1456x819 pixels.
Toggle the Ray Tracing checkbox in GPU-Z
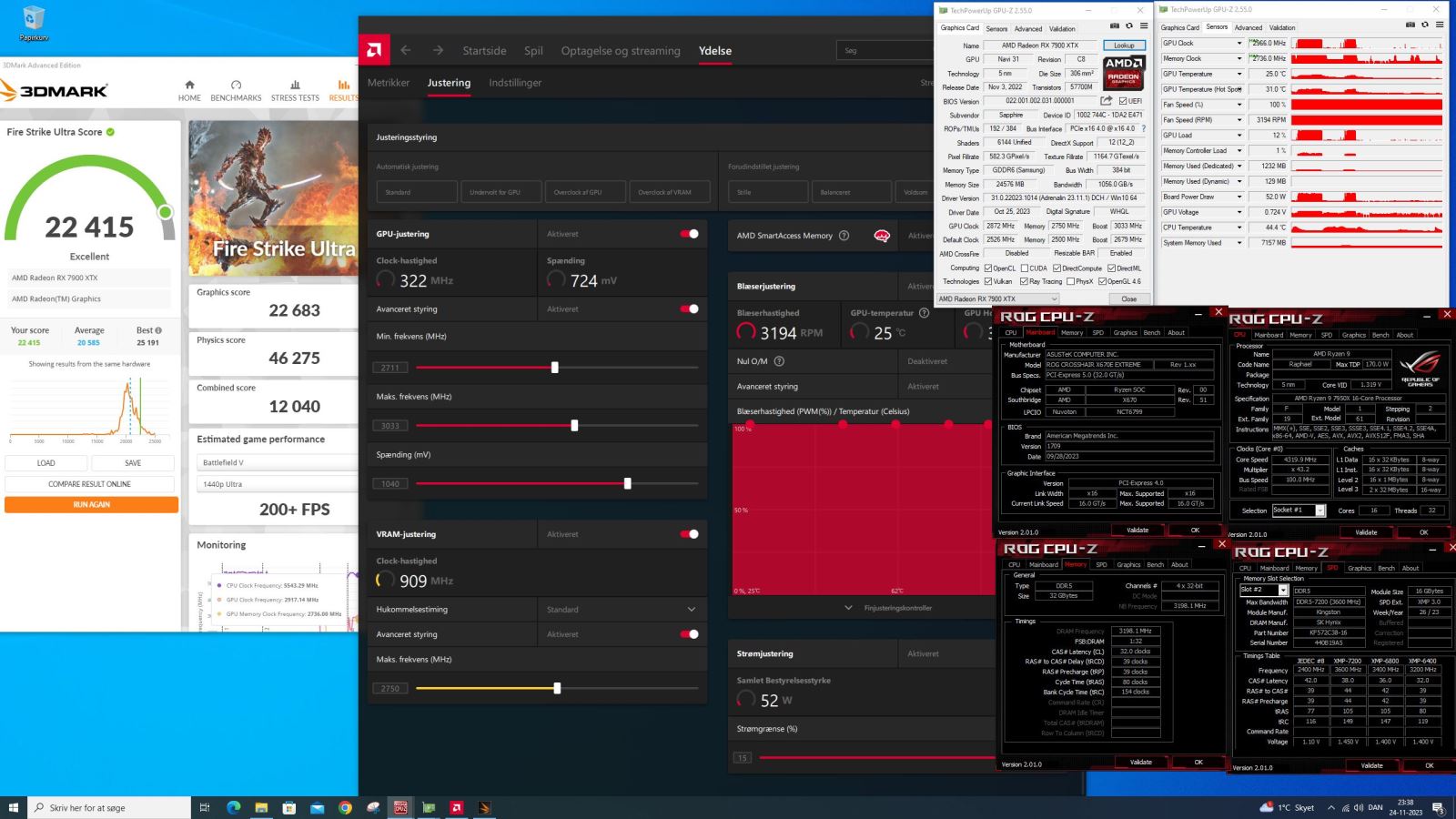tap(1025, 281)
